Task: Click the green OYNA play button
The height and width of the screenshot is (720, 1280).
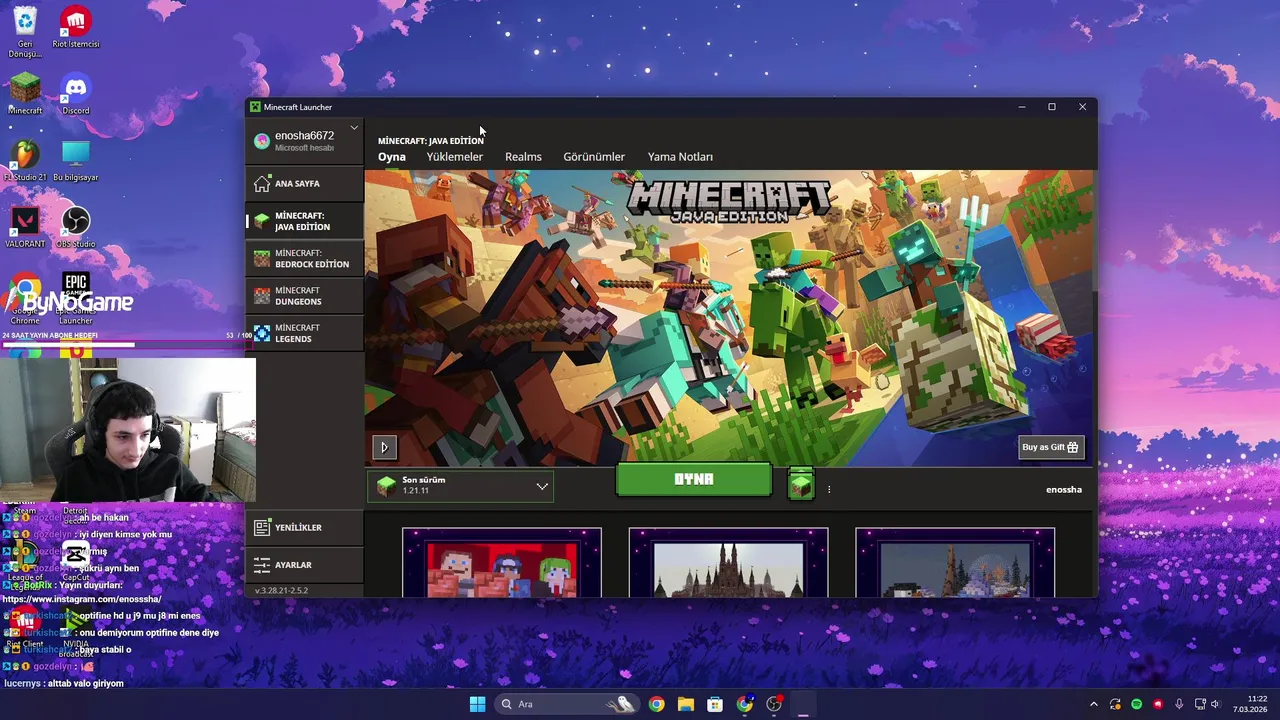Action: pyautogui.click(x=694, y=480)
